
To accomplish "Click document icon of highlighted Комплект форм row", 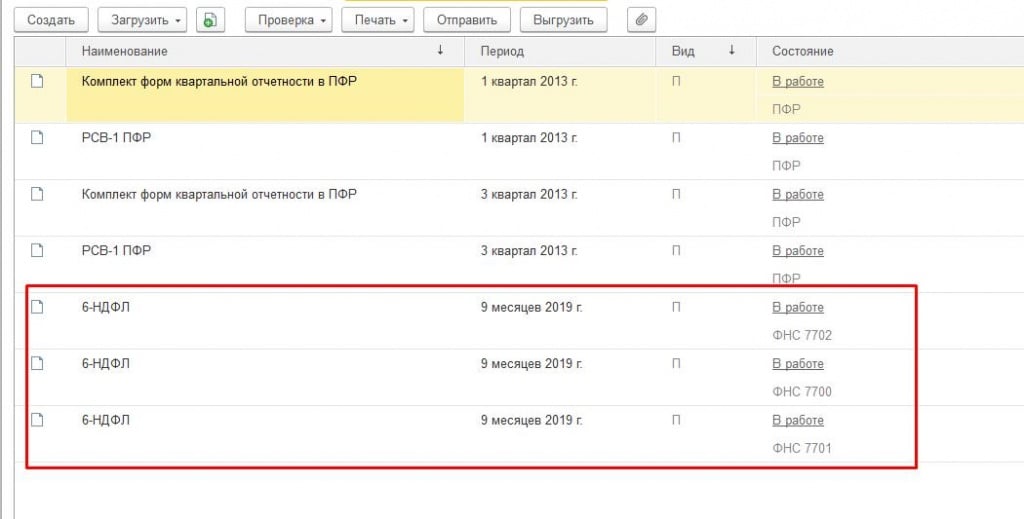I will coord(38,81).
